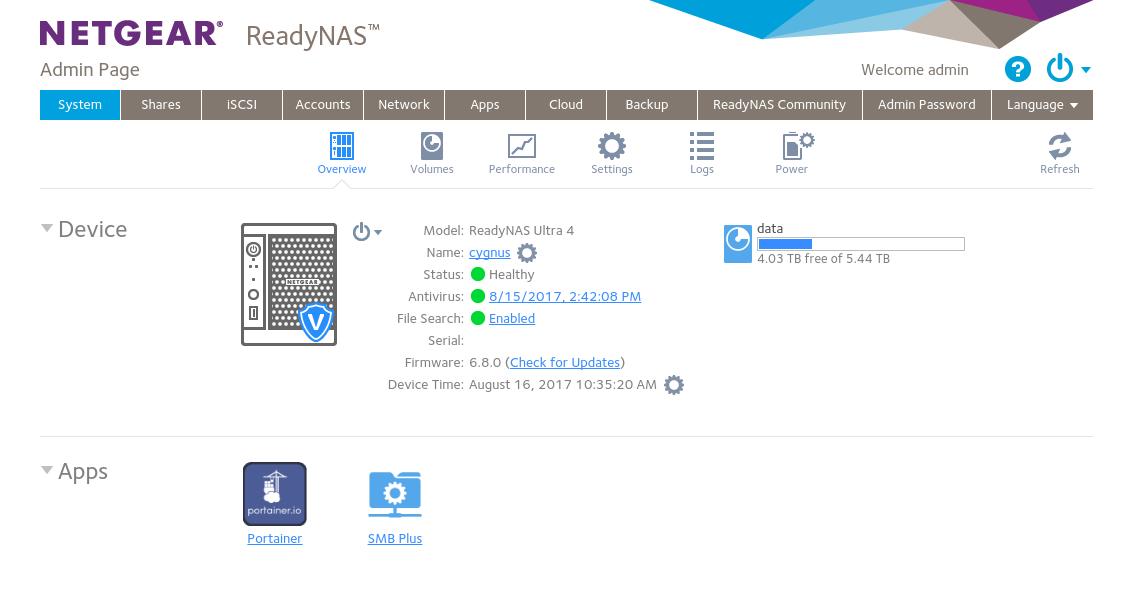Screen dimensions: 1130x590
Task: Click the top-right blue power icon
Action: (1060, 68)
